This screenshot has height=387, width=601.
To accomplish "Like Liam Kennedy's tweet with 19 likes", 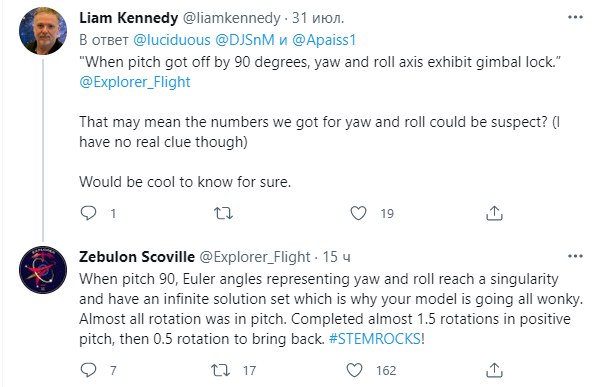I will coord(358,213).
